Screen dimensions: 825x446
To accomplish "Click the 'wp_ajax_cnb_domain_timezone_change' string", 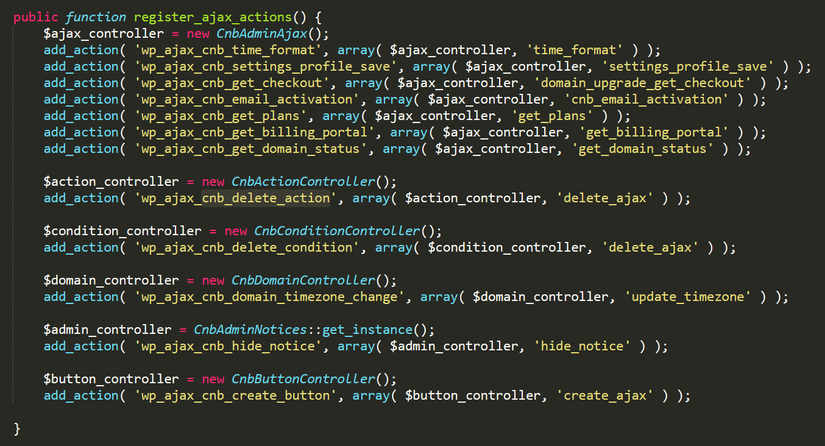I will click(270, 297).
